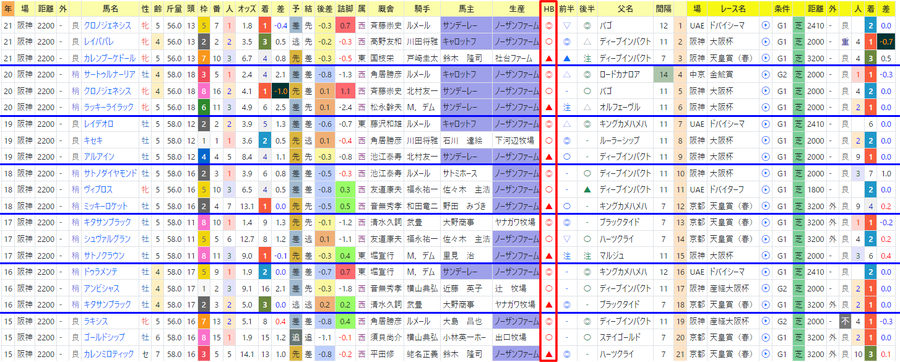This screenshot has height=362, width=900.
Task: Open horse link ゴールドシップ
Action: tap(103, 338)
